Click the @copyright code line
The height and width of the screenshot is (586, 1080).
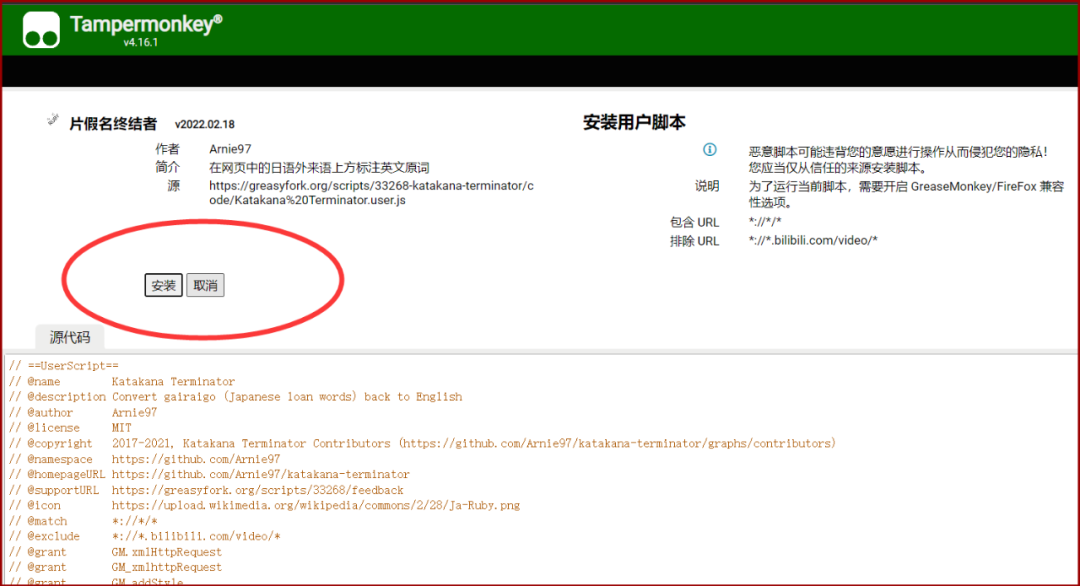tap(422, 443)
